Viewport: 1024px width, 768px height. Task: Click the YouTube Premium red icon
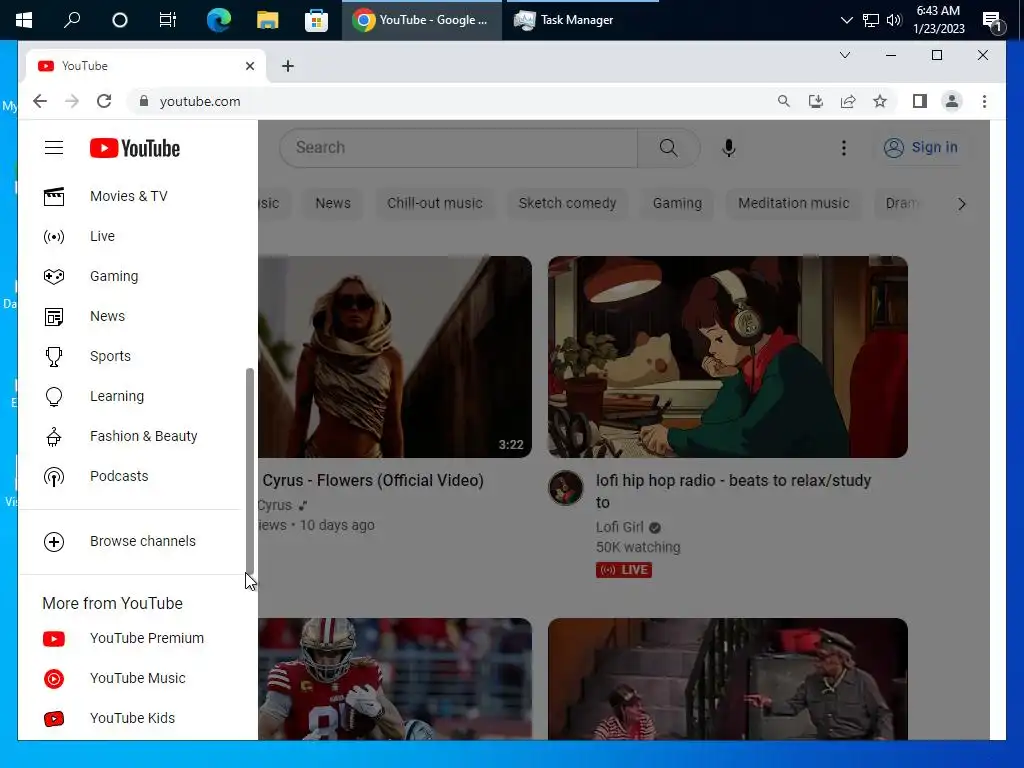point(54,638)
